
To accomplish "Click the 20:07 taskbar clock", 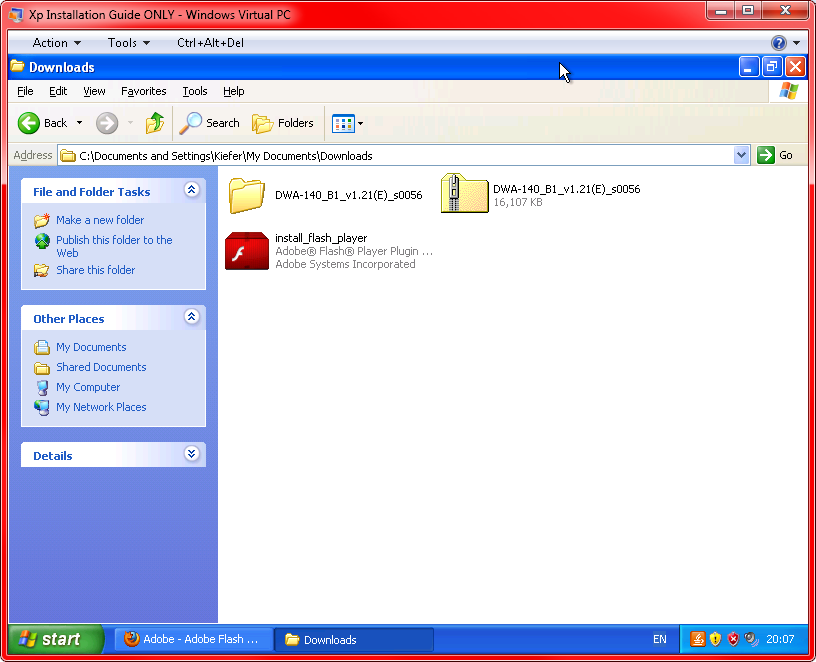I will coord(780,639).
